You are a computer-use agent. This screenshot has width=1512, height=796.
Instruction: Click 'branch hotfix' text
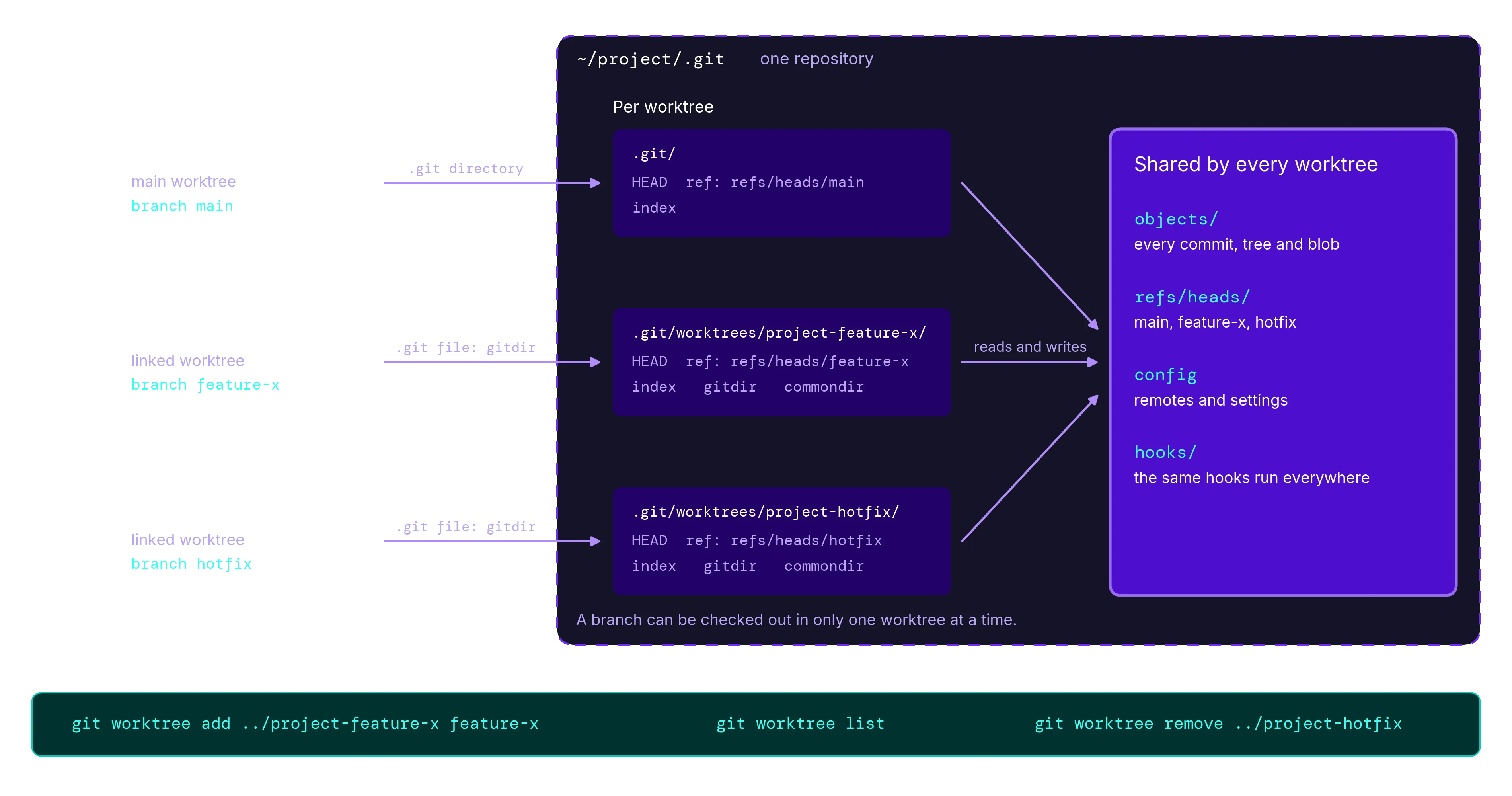pos(191,564)
